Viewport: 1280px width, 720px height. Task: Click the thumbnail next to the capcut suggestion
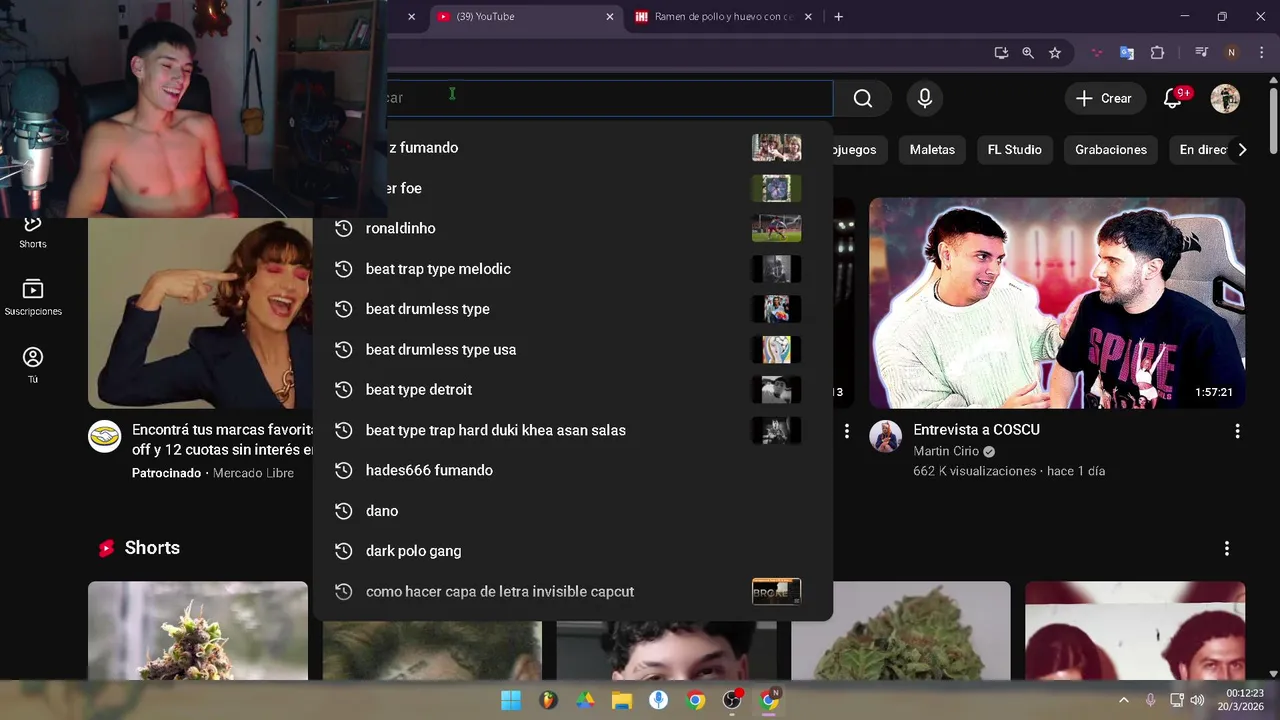776,591
